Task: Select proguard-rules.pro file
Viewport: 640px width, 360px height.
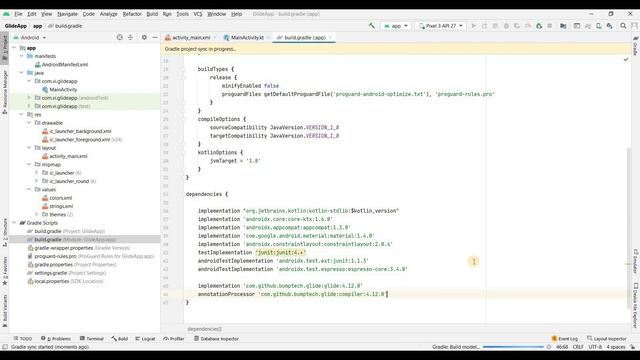Action: pyautogui.click(x=91, y=256)
